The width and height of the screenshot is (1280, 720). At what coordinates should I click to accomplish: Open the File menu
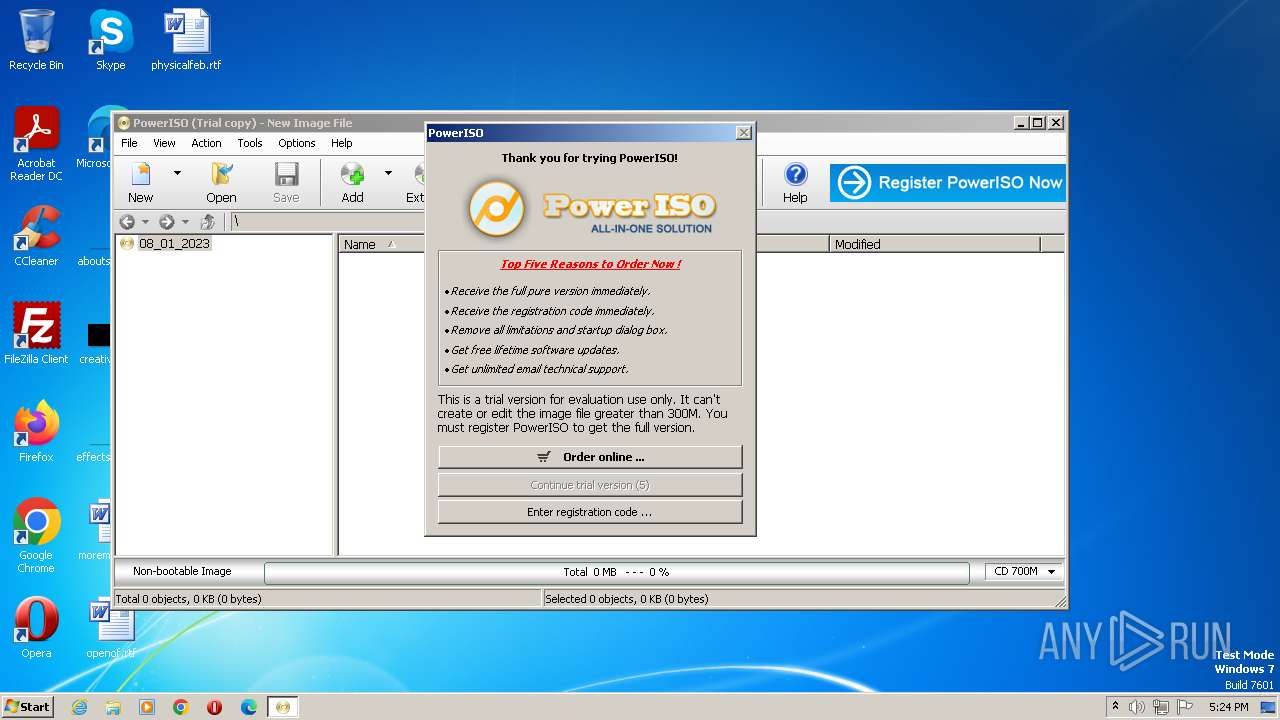129,143
